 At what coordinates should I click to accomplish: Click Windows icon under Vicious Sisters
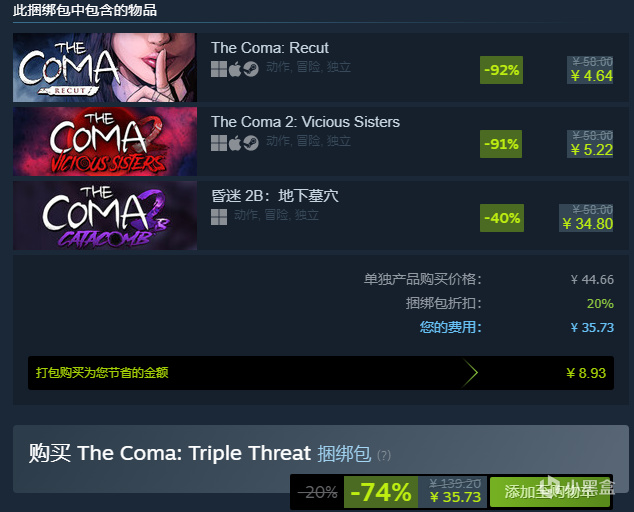pyautogui.click(x=219, y=143)
